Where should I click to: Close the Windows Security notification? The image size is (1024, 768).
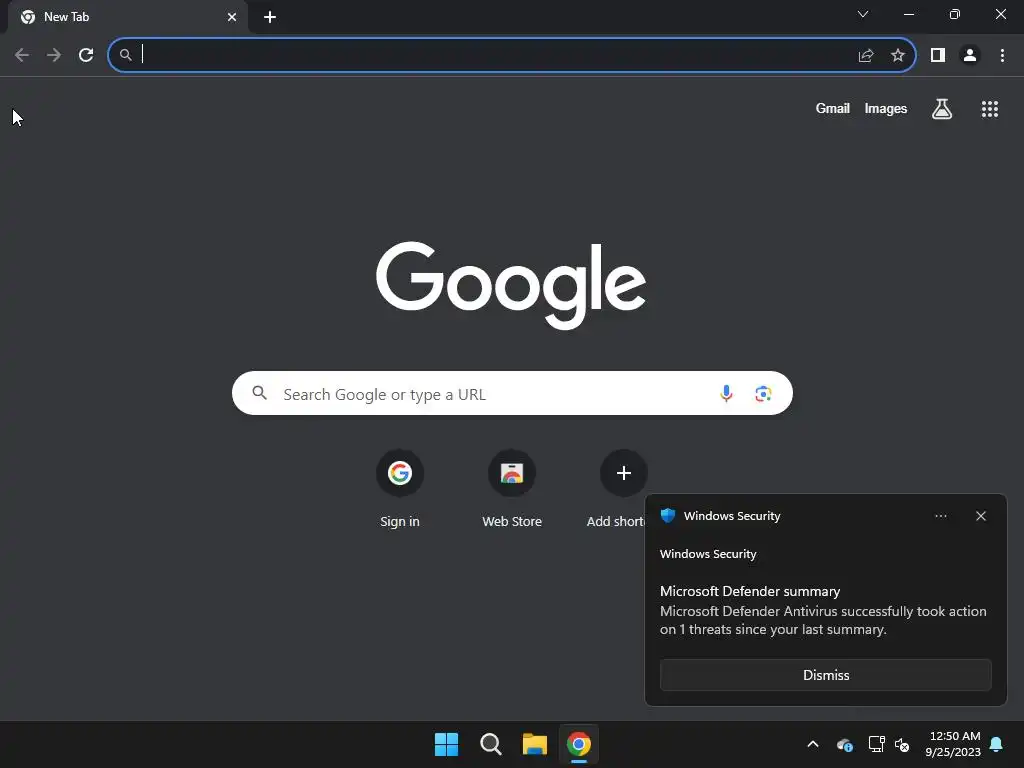(x=981, y=516)
